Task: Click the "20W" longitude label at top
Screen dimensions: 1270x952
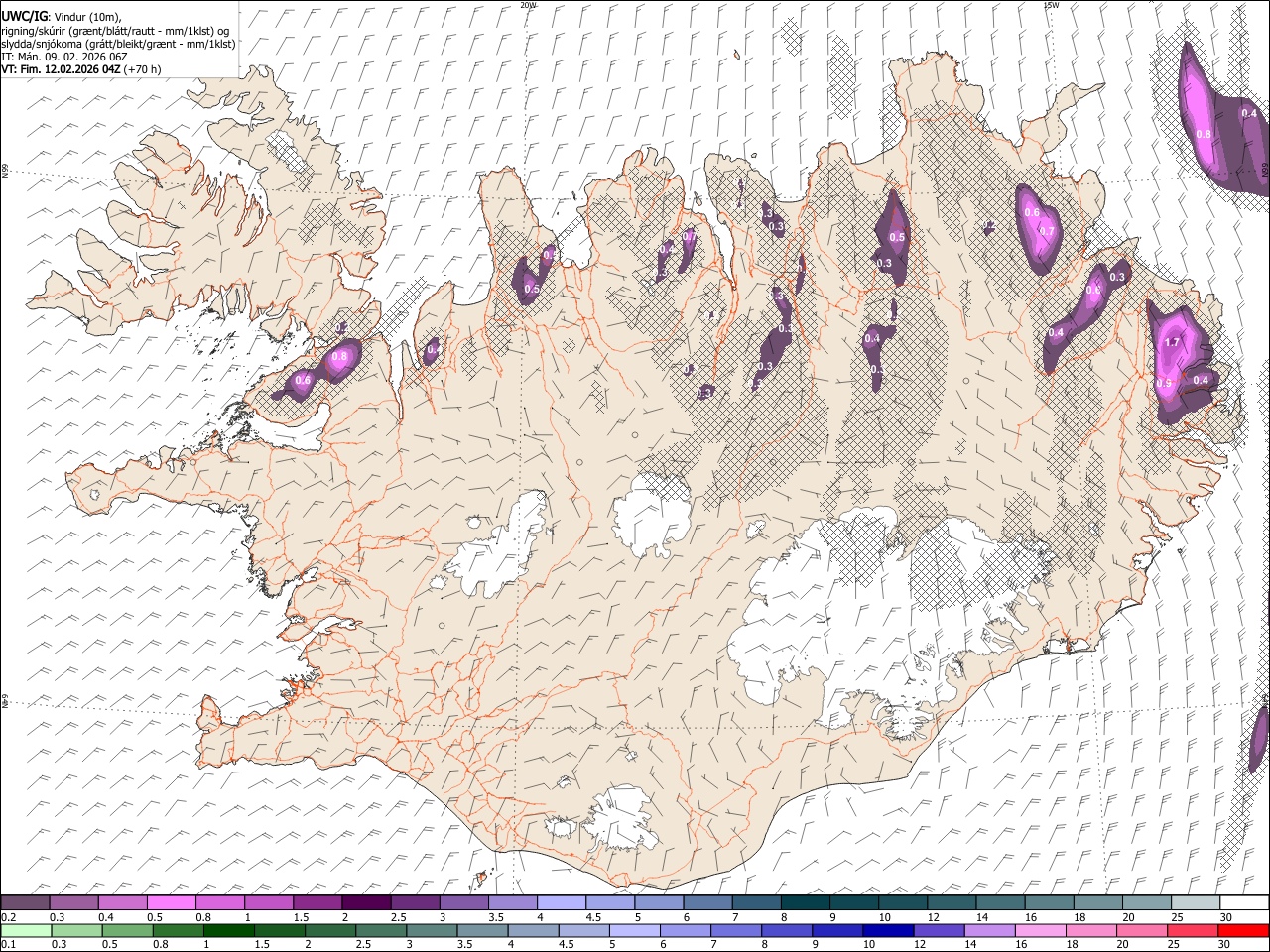Action: tap(528, 5)
